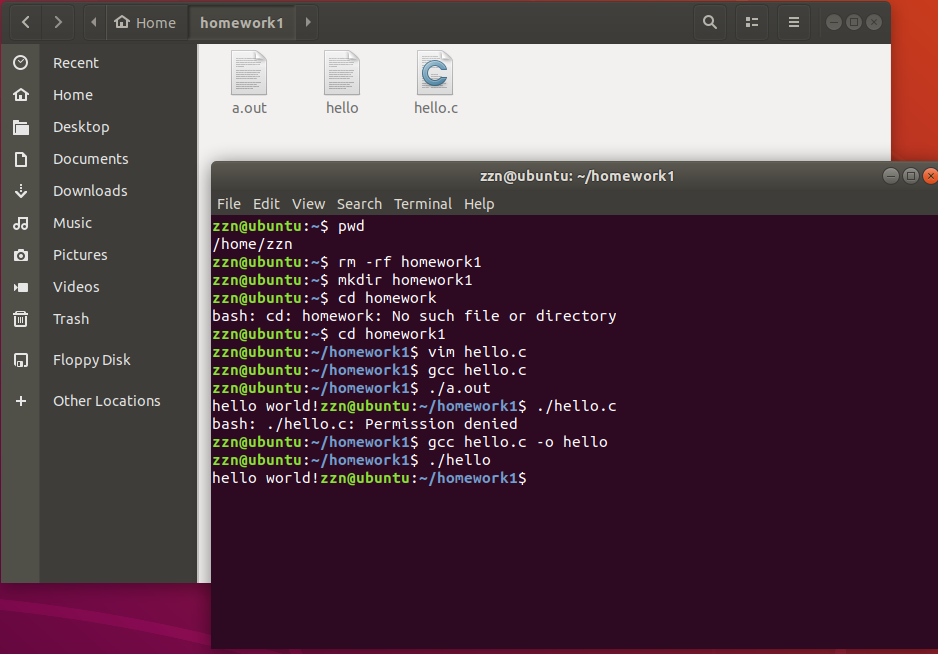Click the Floppy Disk drive icon
This screenshot has width=938, height=654.
[x=21, y=360]
